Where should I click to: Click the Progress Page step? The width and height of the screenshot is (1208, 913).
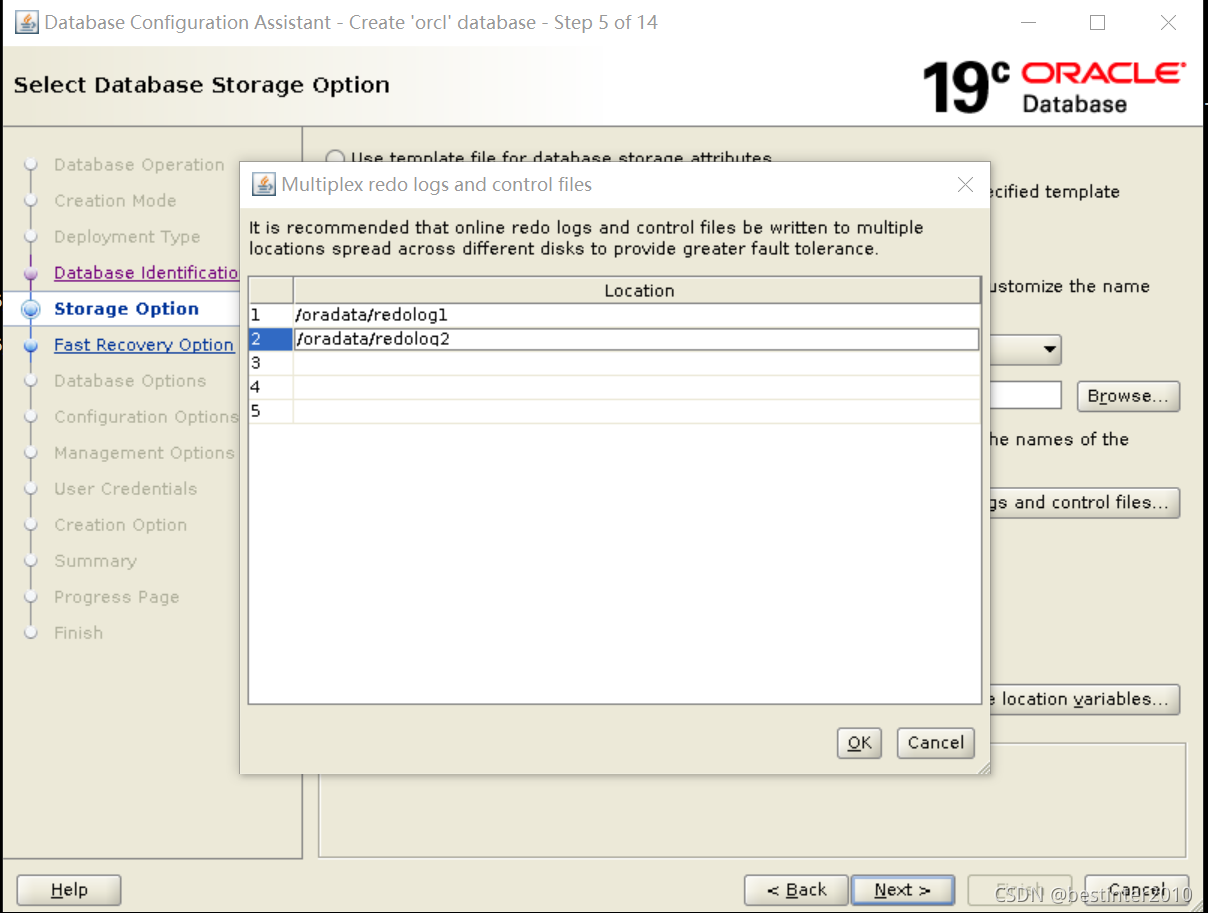117,597
